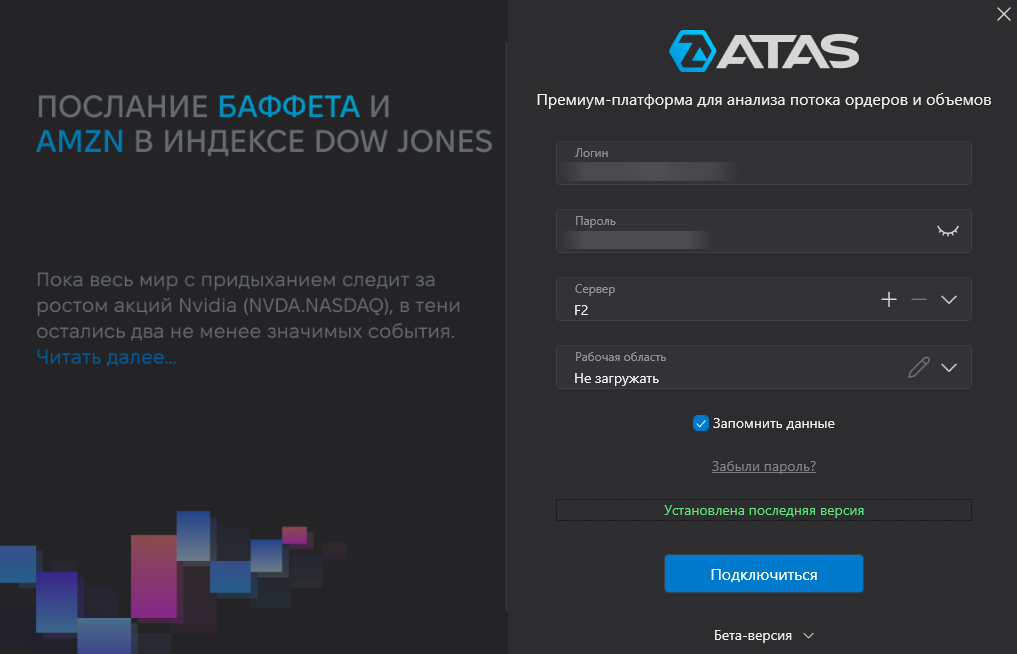
Task: Expand the Бета-версия section
Action: tap(763, 636)
